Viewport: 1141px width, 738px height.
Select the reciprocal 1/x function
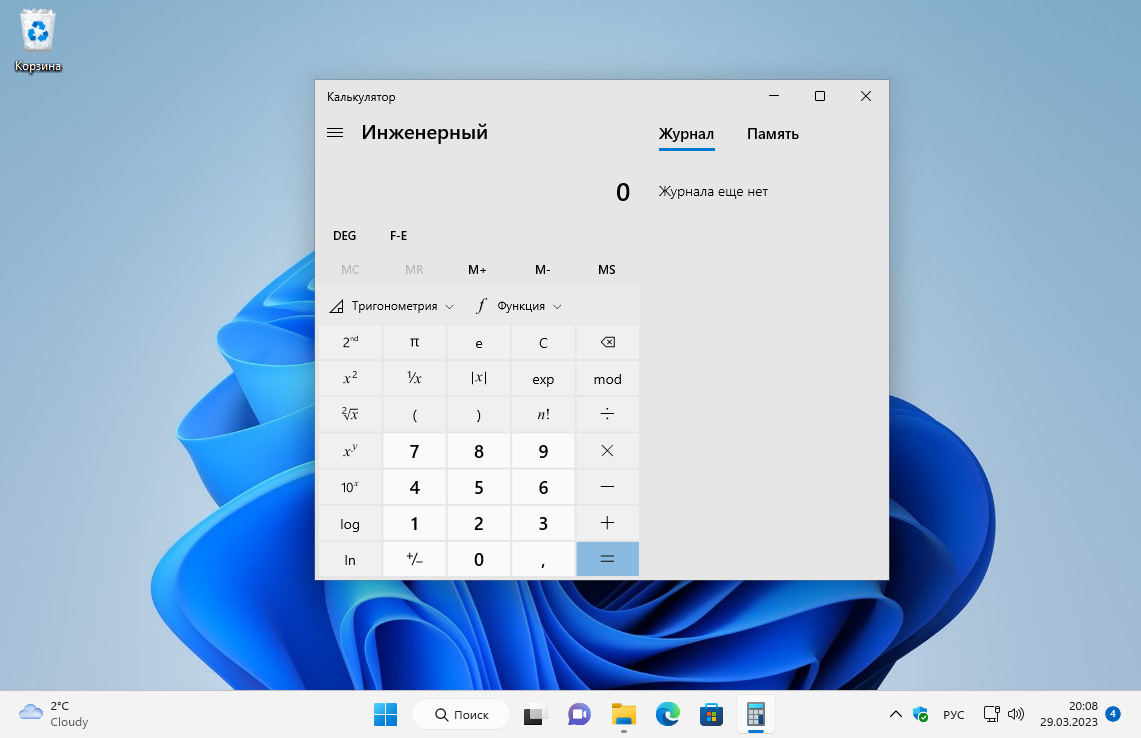(x=414, y=378)
